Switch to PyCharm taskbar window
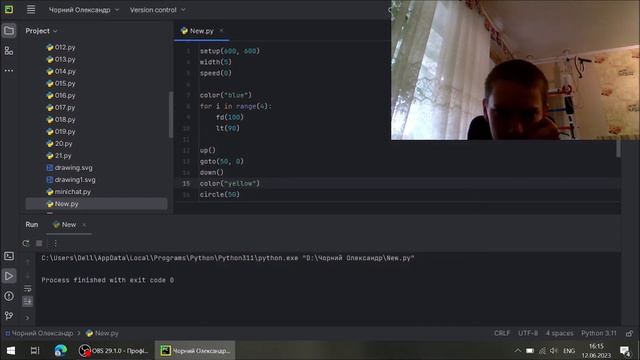Screen dimensions: 640x360 pyautogui.click(x=195, y=350)
